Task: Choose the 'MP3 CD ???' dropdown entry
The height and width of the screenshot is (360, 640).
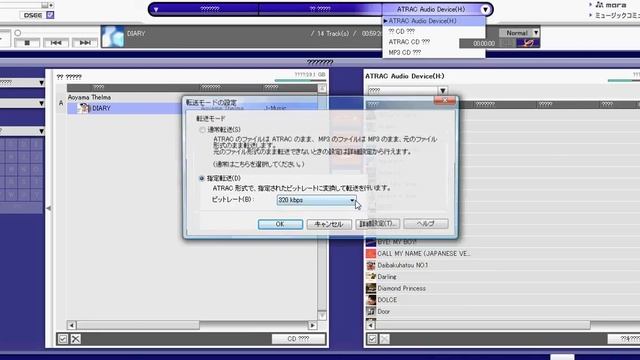Action: click(x=434, y=53)
